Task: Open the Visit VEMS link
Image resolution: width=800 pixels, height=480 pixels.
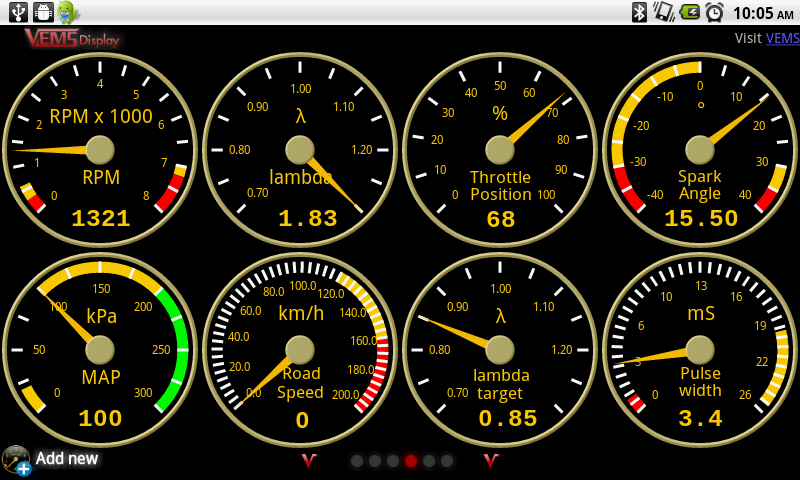Action: coord(782,39)
